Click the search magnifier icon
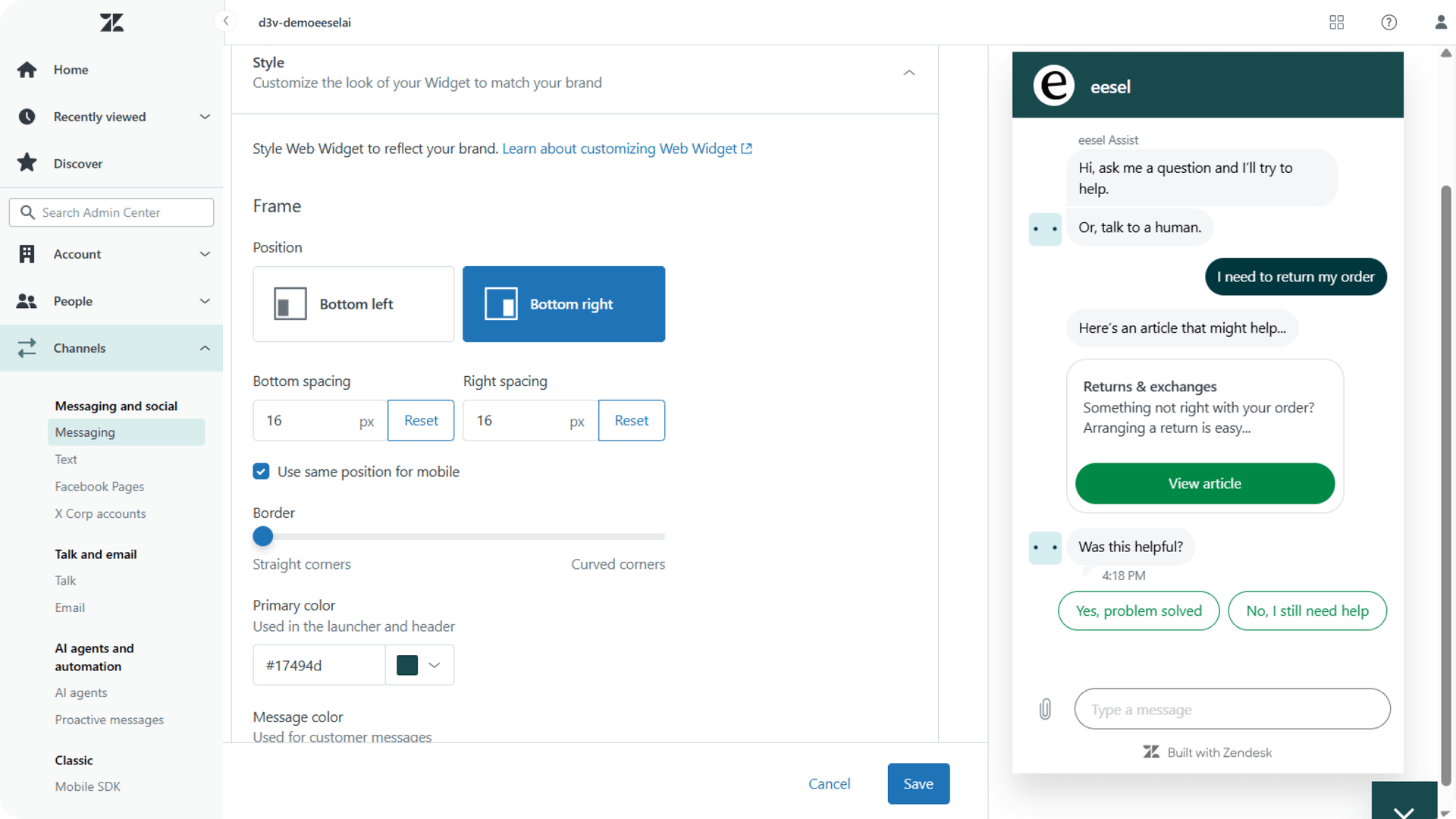 pos(27,212)
